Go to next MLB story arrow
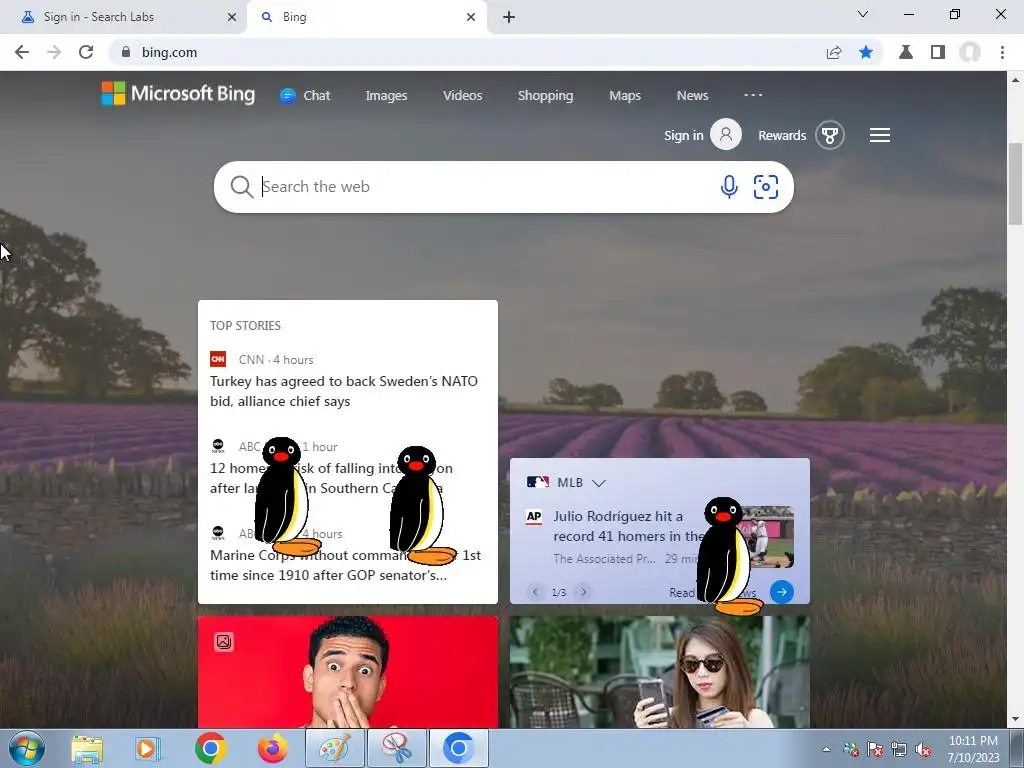 click(x=583, y=592)
